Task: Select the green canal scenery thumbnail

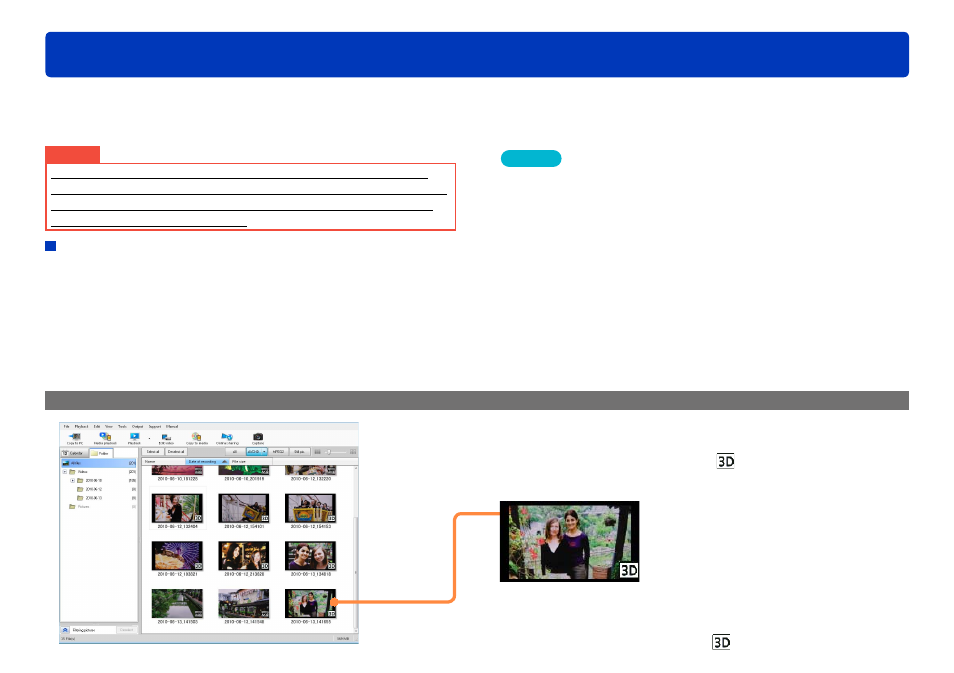Action: (x=177, y=603)
